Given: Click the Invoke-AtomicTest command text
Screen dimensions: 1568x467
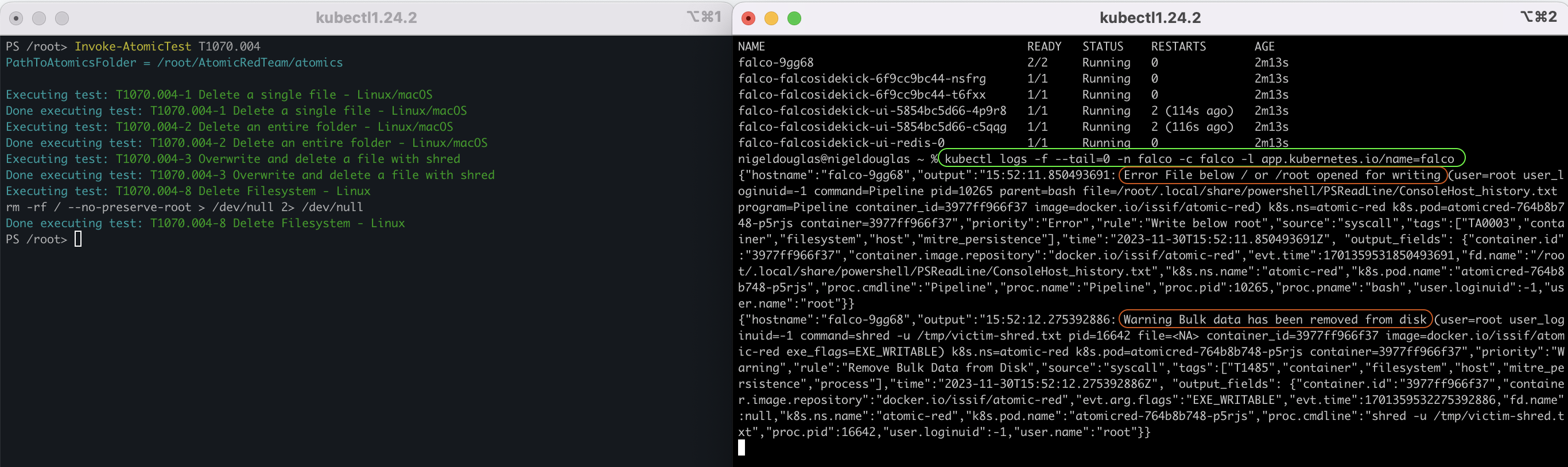Looking at the screenshot, I should (x=132, y=46).
